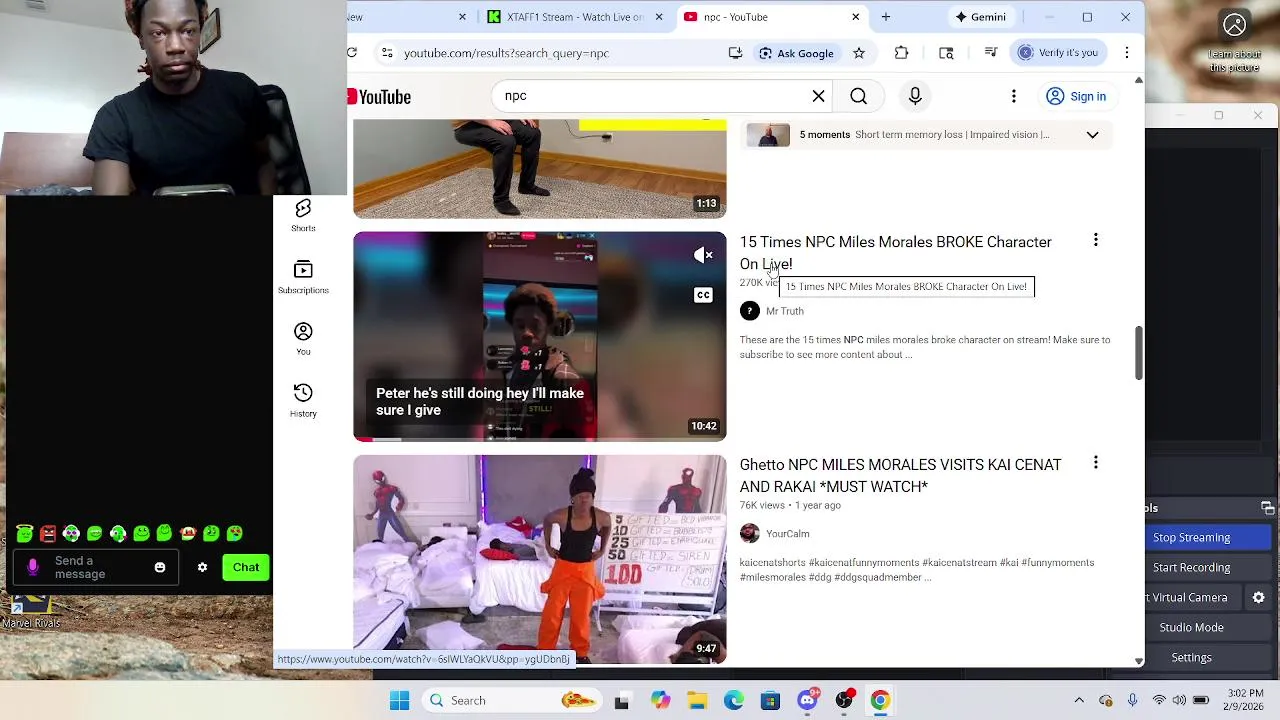Switch to the XTAFF1 Stream tab
This screenshot has height=720, width=1280.
[574, 17]
